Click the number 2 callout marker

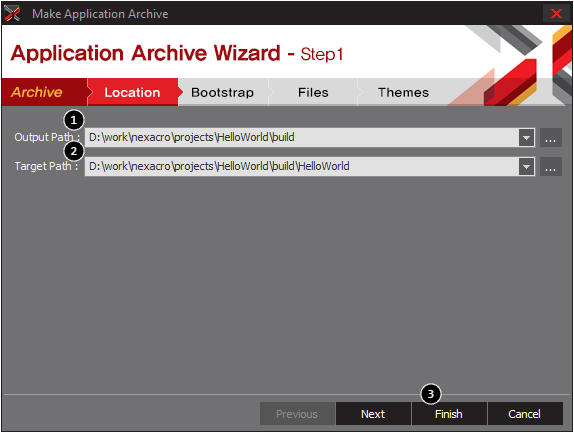pyautogui.click(x=74, y=151)
